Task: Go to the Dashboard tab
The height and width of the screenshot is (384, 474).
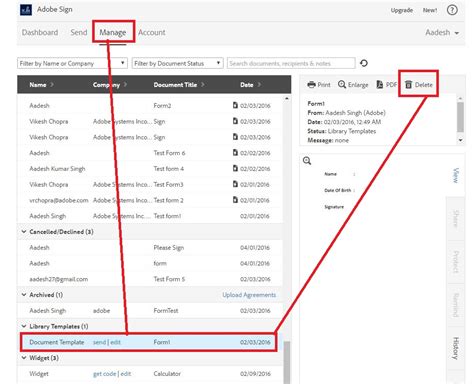Action: pos(40,32)
